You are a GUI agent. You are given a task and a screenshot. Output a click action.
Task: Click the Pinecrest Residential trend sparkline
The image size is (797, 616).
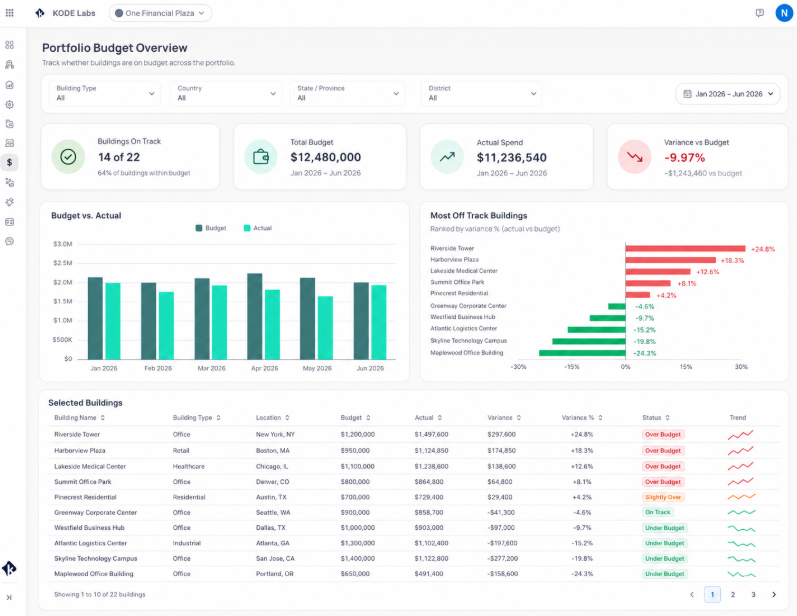click(742, 497)
